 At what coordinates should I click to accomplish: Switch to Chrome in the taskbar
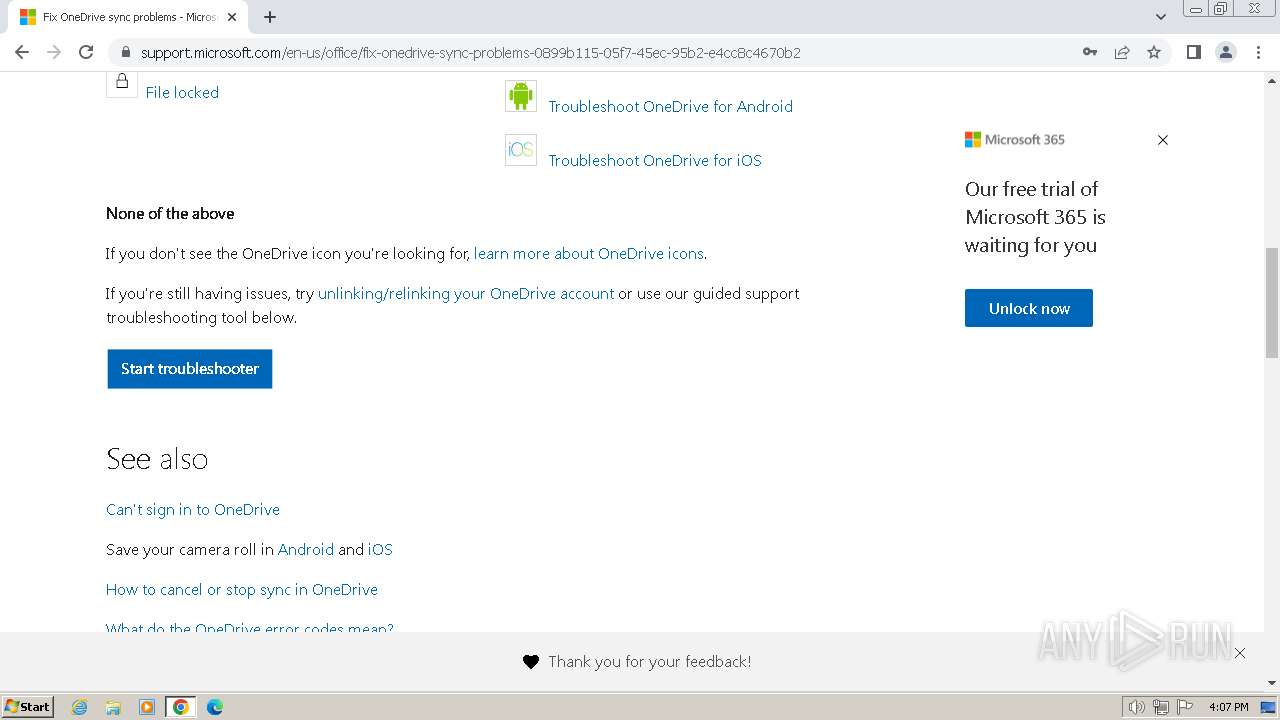(181, 707)
